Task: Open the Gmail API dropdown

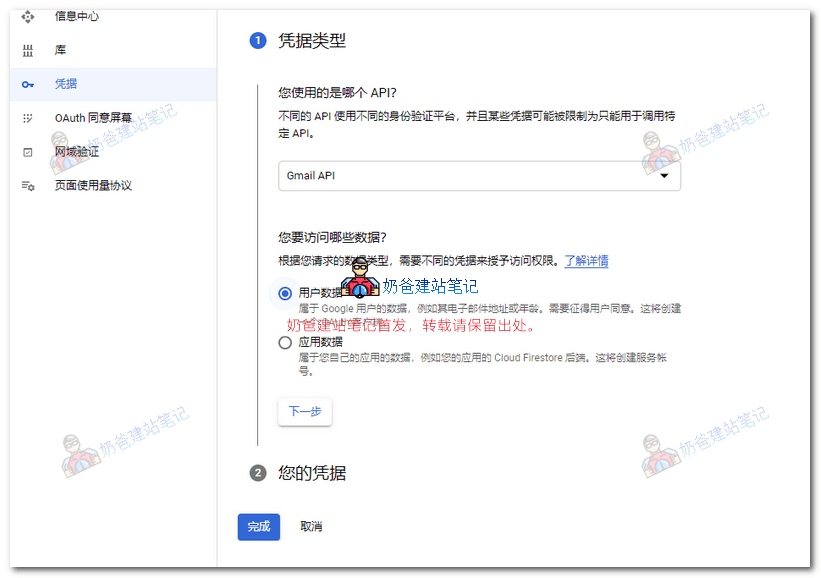Action: coord(478,174)
